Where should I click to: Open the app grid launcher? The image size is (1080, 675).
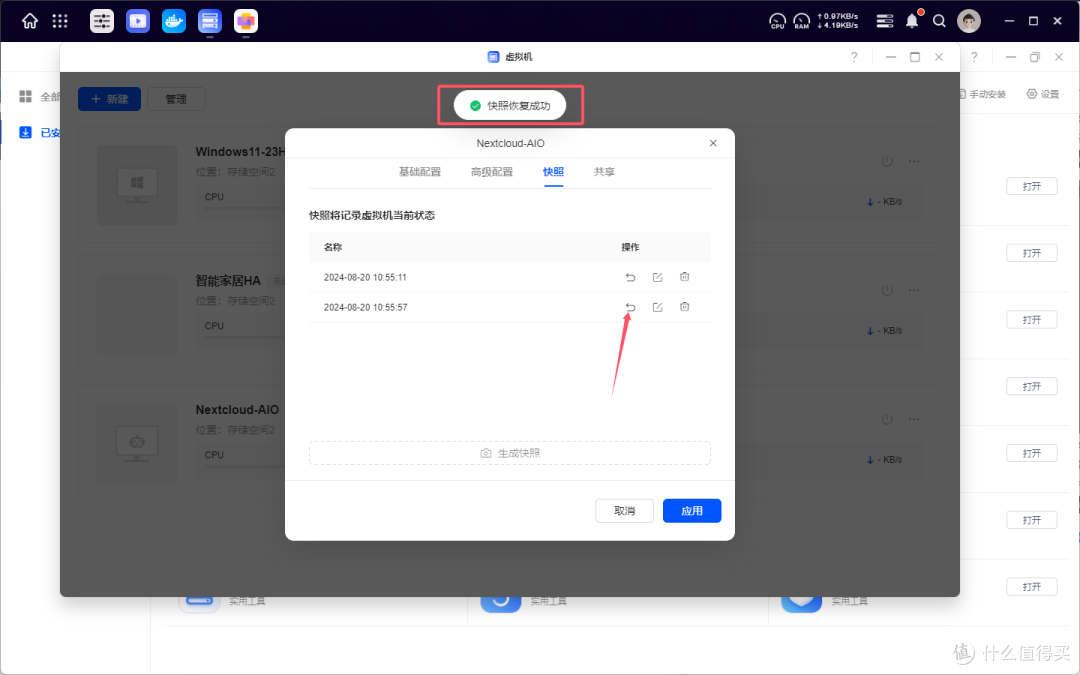(60, 21)
